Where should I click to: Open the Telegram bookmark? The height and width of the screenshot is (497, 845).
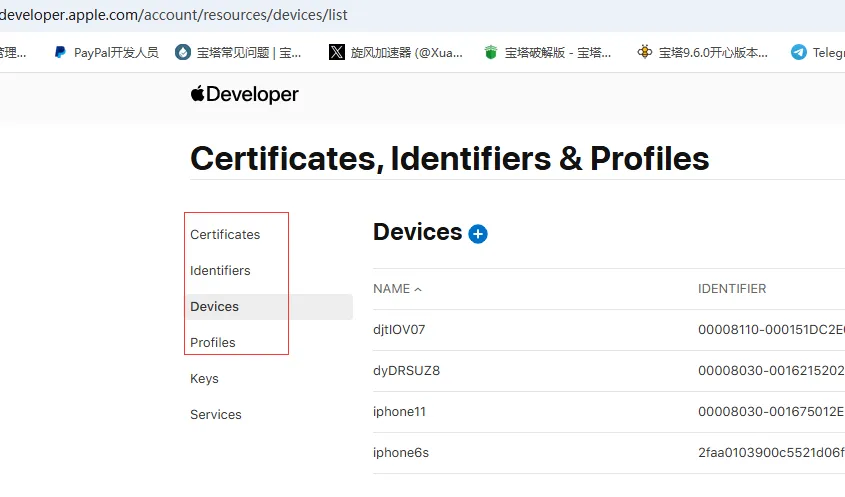pos(818,52)
